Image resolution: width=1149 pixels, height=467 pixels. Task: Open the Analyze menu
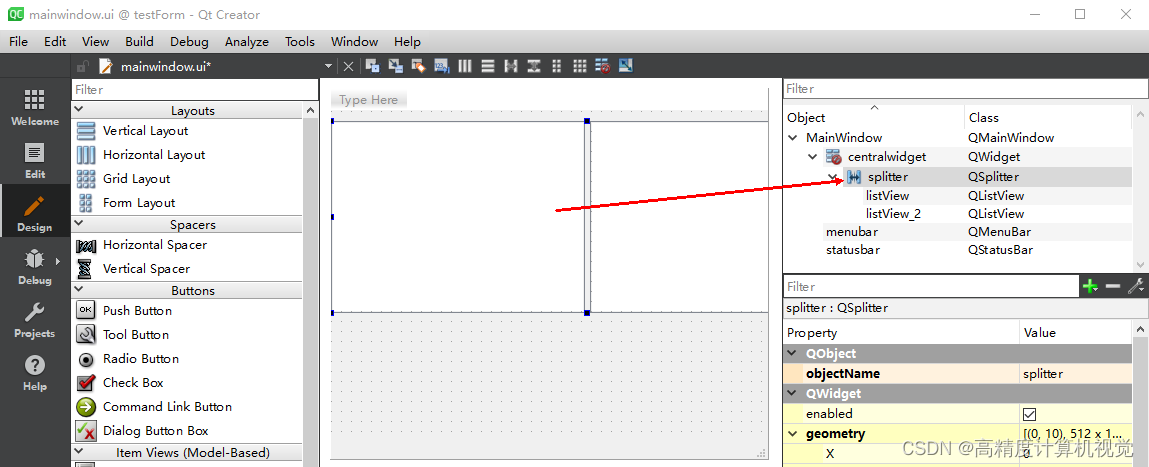coord(247,42)
